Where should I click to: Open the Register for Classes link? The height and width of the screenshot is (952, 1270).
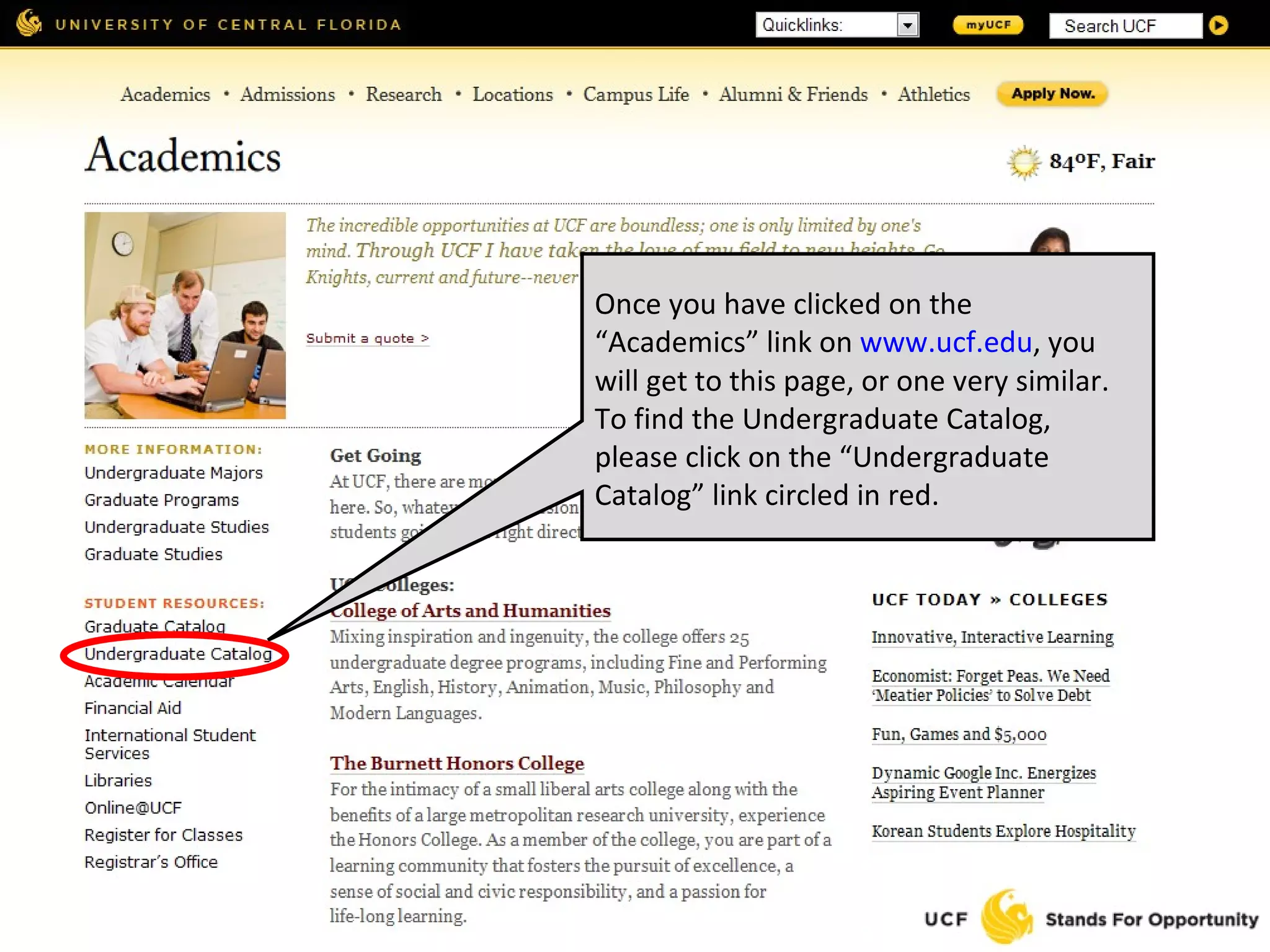164,835
